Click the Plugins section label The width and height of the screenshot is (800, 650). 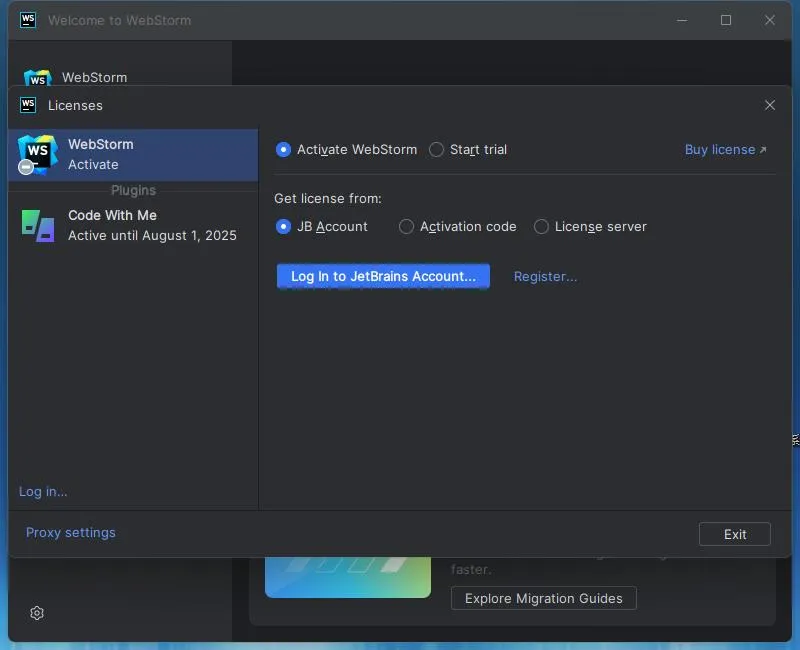pos(133,190)
